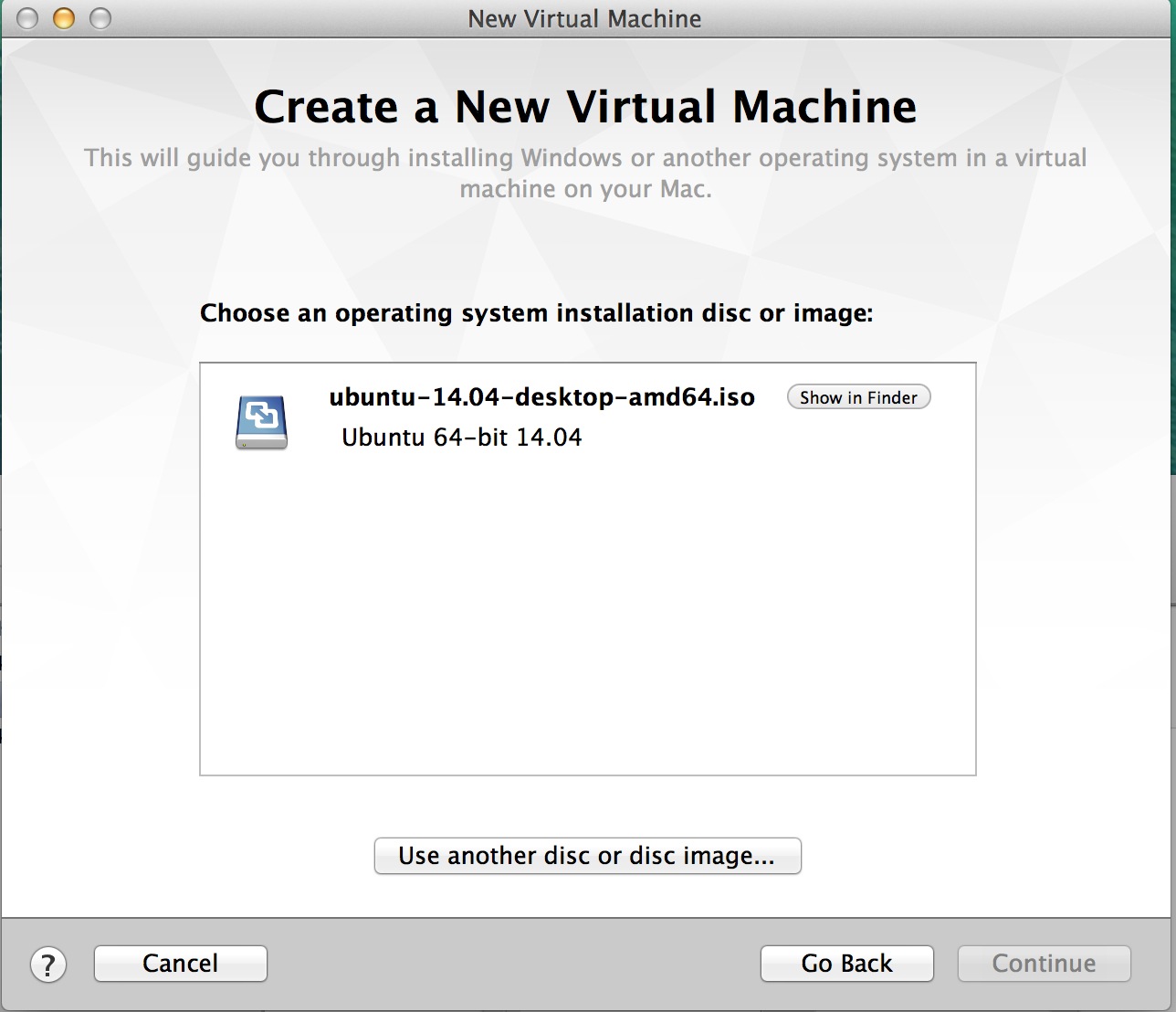Viewport: 1176px width, 1012px height.
Task: Click the Create a New Virtual Machine heading
Action: click(585, 107)
